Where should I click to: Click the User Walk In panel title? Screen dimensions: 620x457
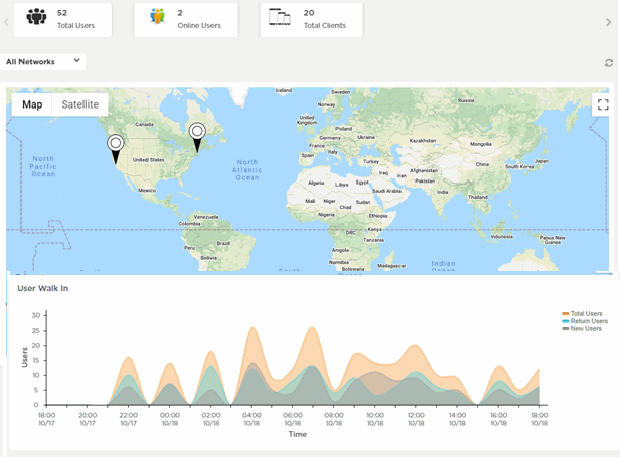point(42,288)
